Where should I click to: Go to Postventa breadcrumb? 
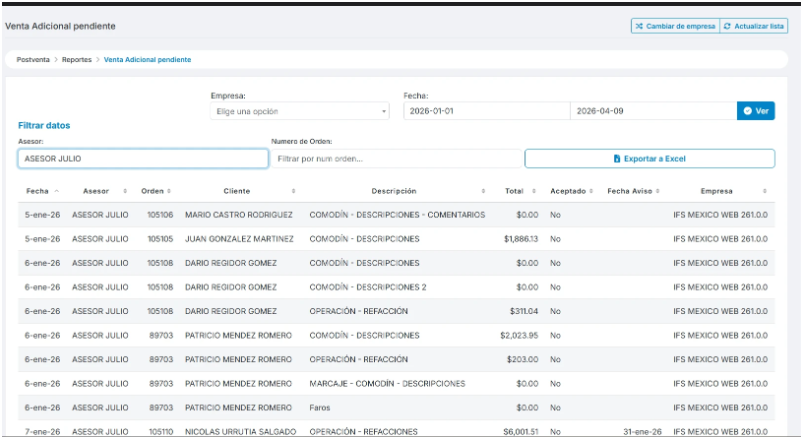click(33, 59)
